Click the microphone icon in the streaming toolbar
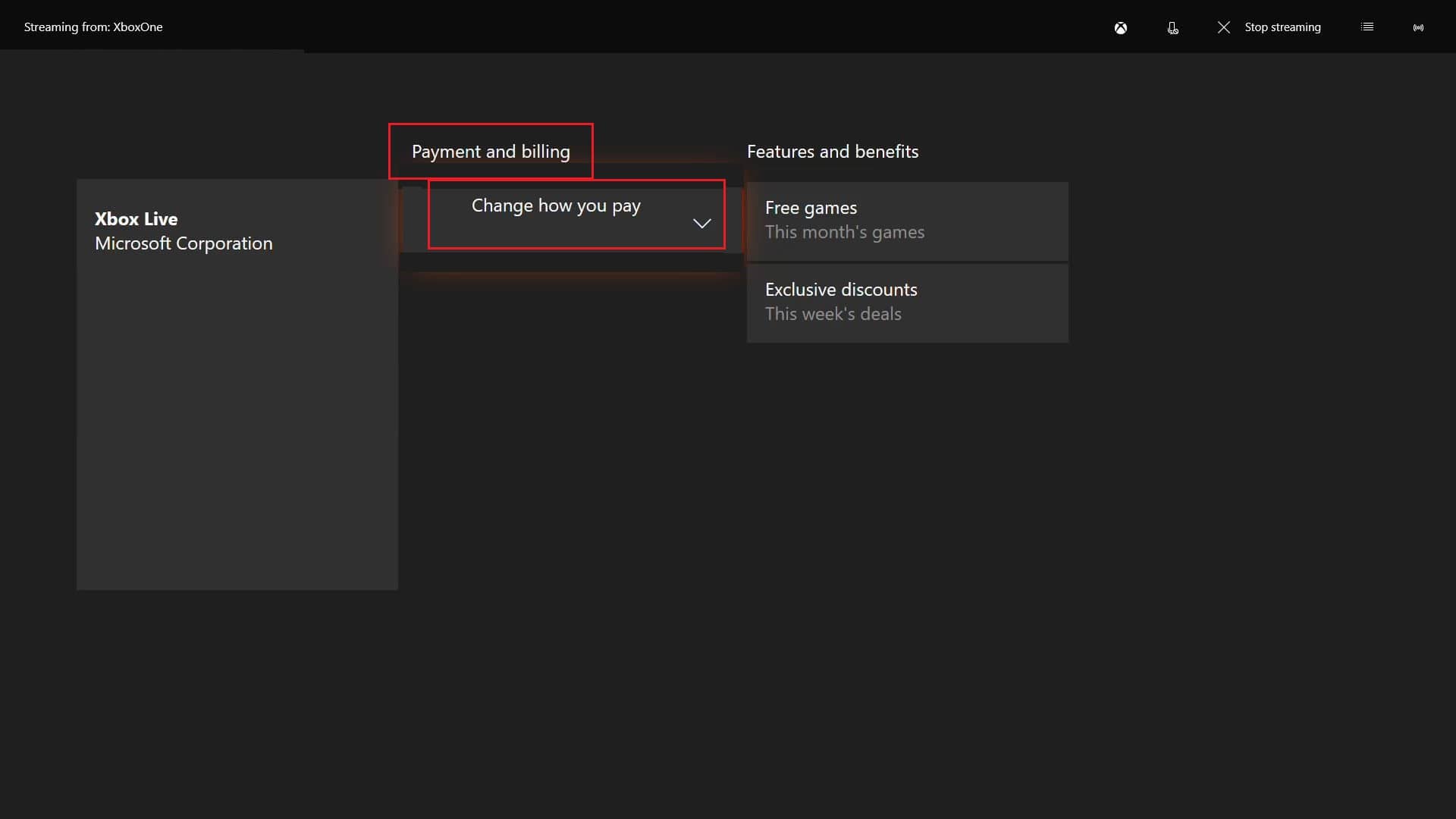Viewport: 1456px width, 819px height. point(1172,28)
